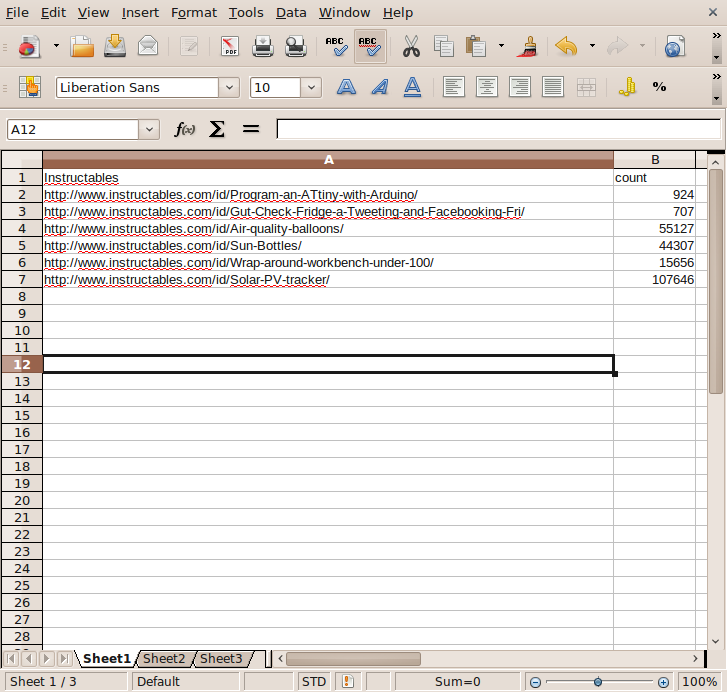Apply Justified alignment
The image size is (727, 692).
pyautogui.click(x=553, y=87)
